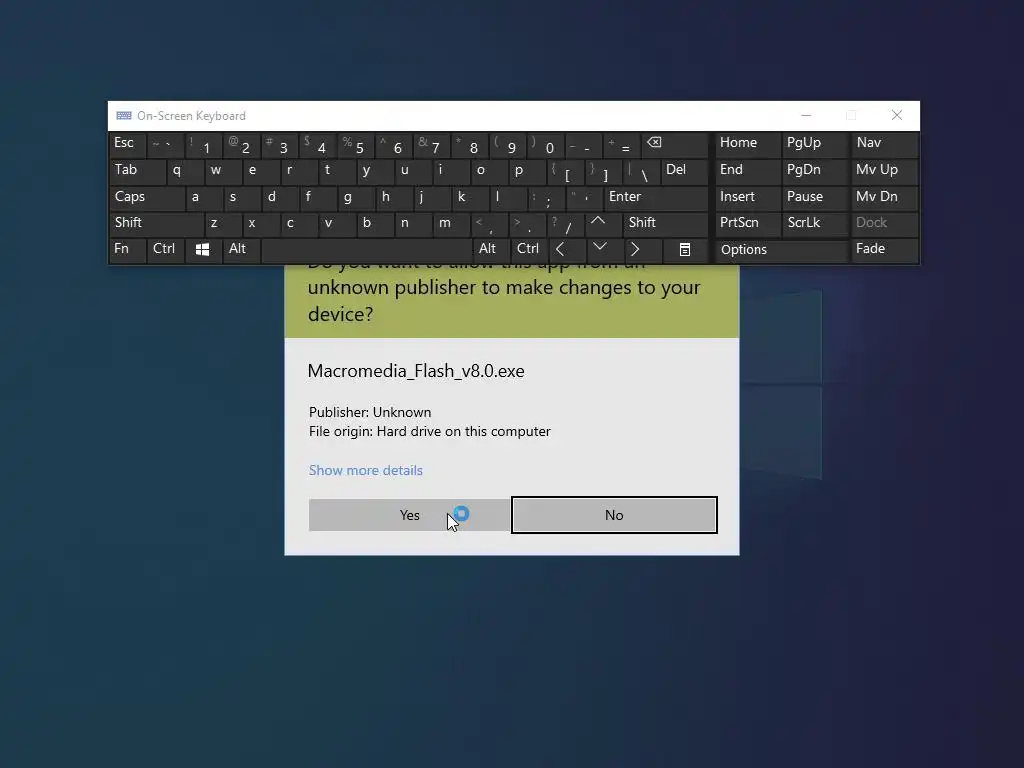Click the Insert key
Viewport: 1024px width, 768px height.
pos(748,198)
